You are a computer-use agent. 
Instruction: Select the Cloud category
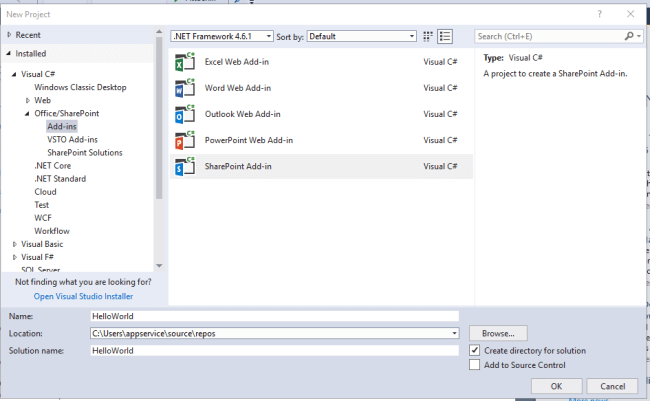[x=45, y=192]
